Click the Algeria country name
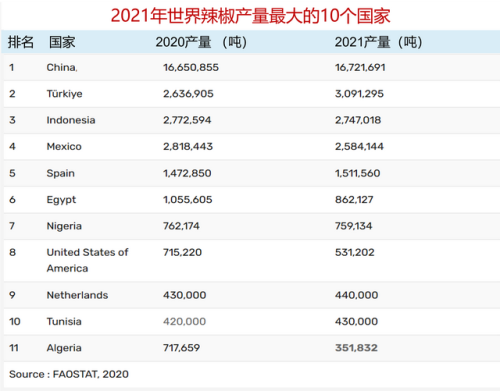This screenshot has width=500, height=391. coord(64,348)
